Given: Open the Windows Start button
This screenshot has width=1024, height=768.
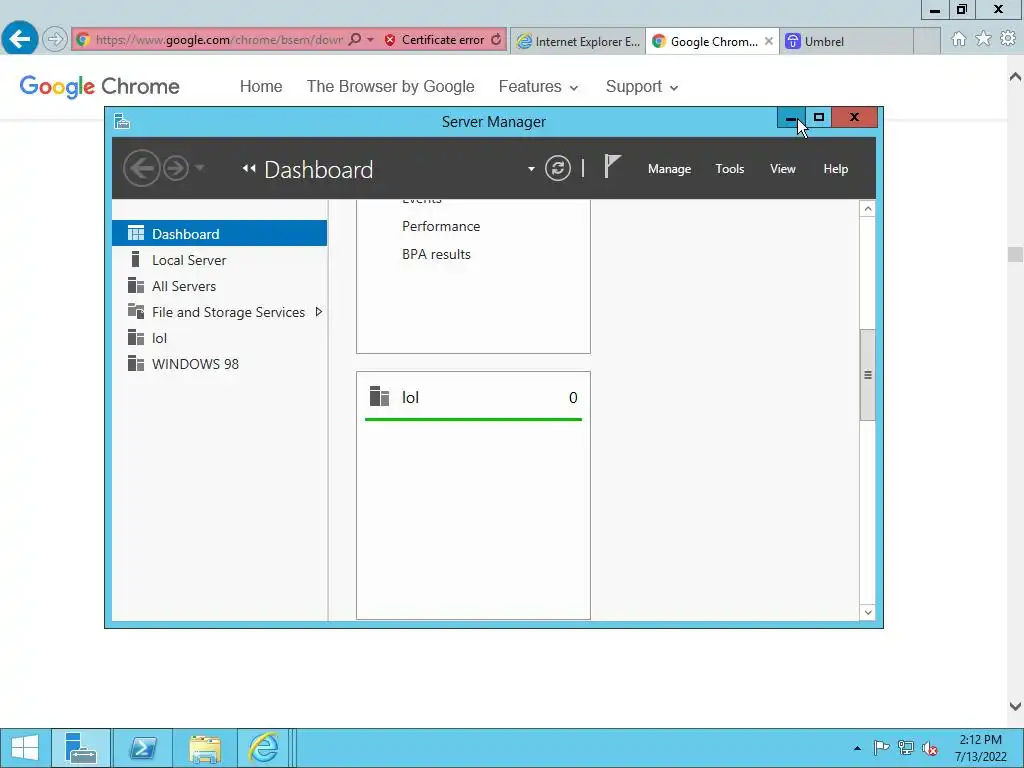Looking at the screenshot, I should pyautogui.click(x=25, y=748).
